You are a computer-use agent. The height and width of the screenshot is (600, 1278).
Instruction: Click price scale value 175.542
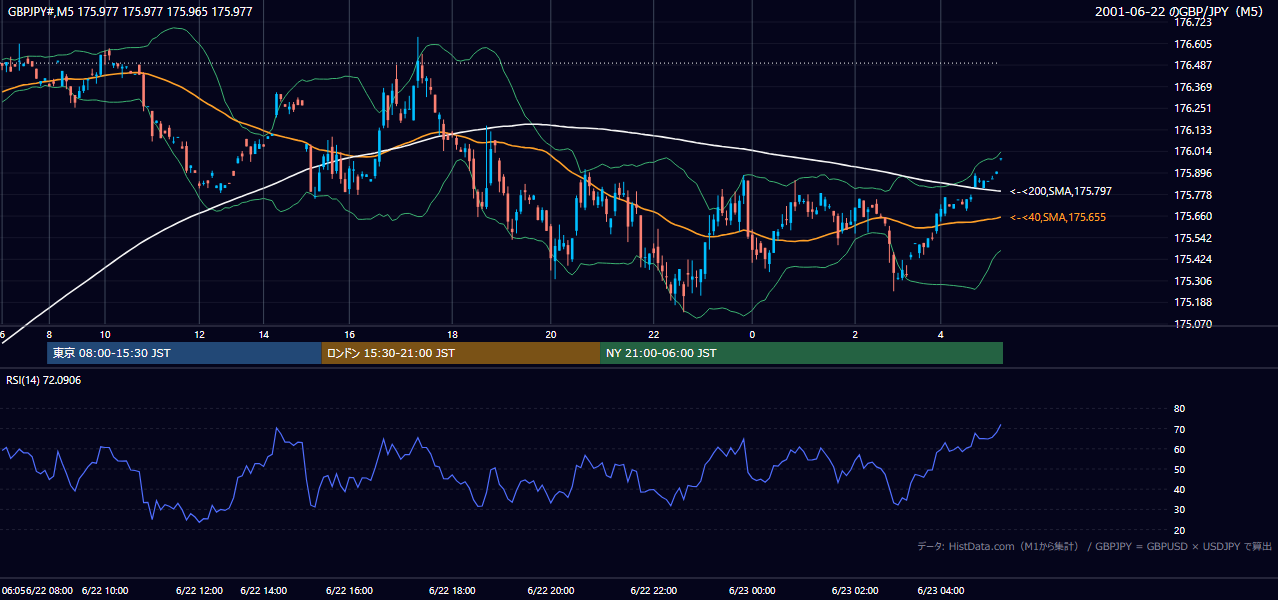coord(1192,238)
